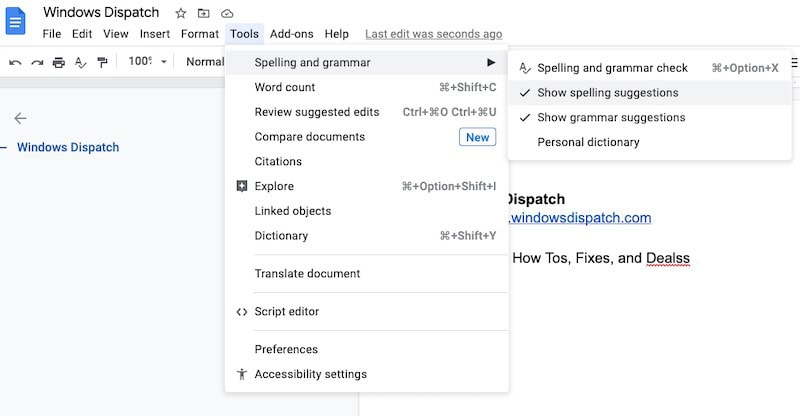Click the Accessibility settings menu entry
The image size is (800, 416).
point(366,374)
